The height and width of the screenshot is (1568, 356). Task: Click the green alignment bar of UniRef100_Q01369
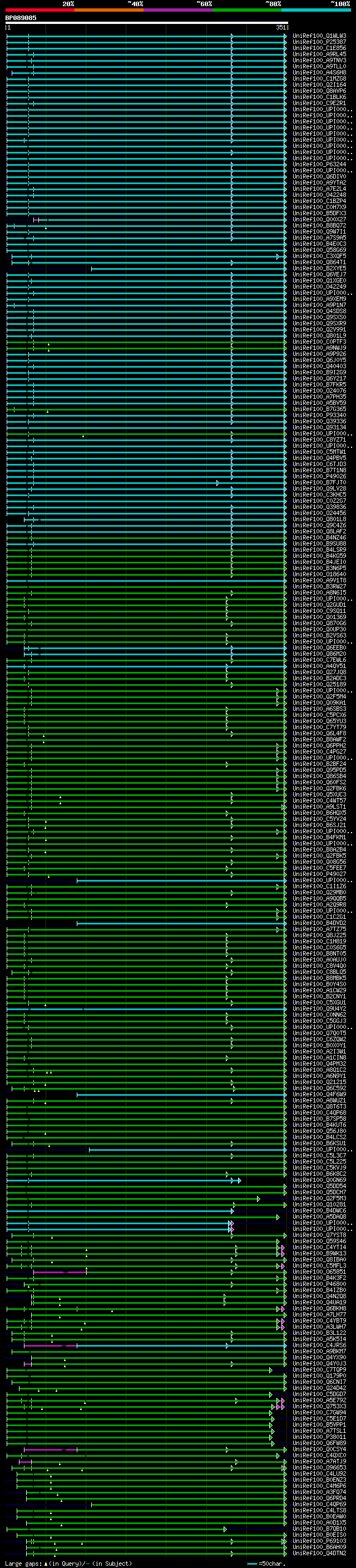[x=147, y=617]
